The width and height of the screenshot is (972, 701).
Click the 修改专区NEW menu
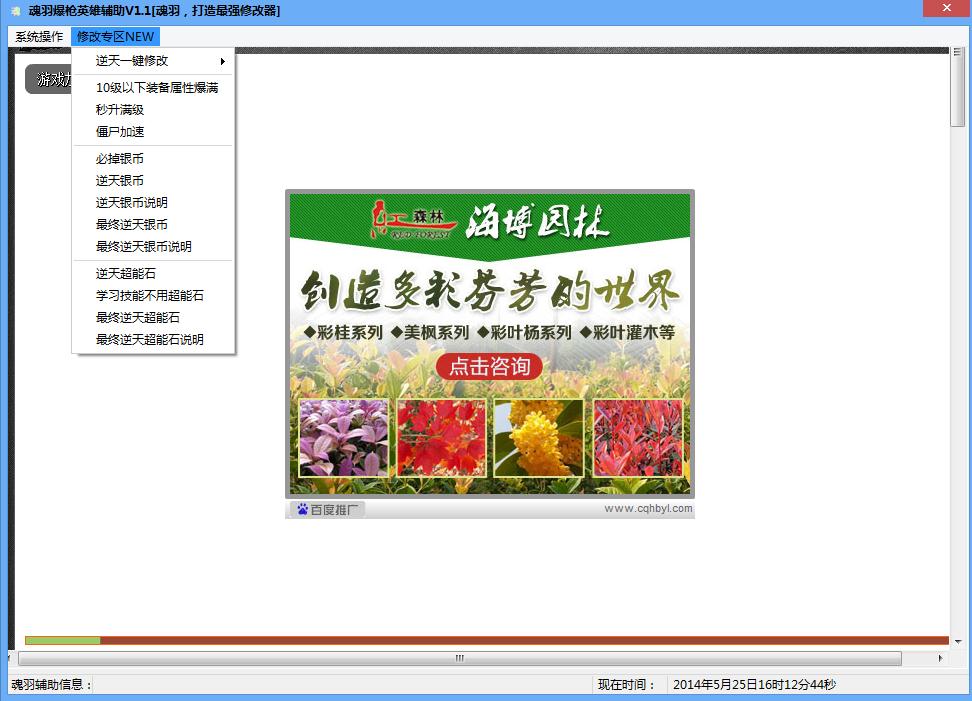115,37
